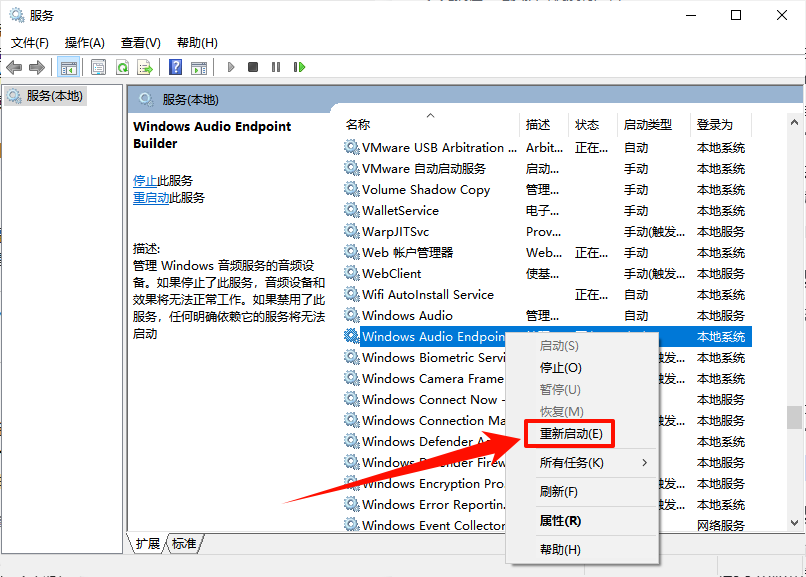Select 停止(O) from the context menu

(x=560, y=368)
